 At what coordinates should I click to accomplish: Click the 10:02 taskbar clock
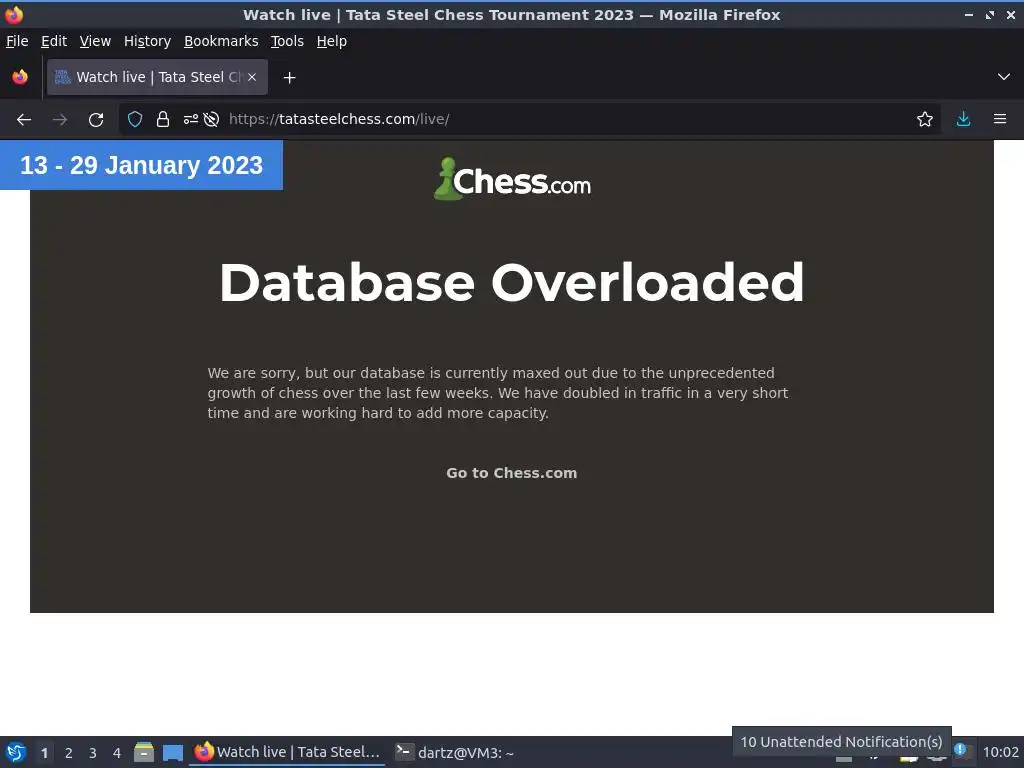click(x=1000, y=752)
